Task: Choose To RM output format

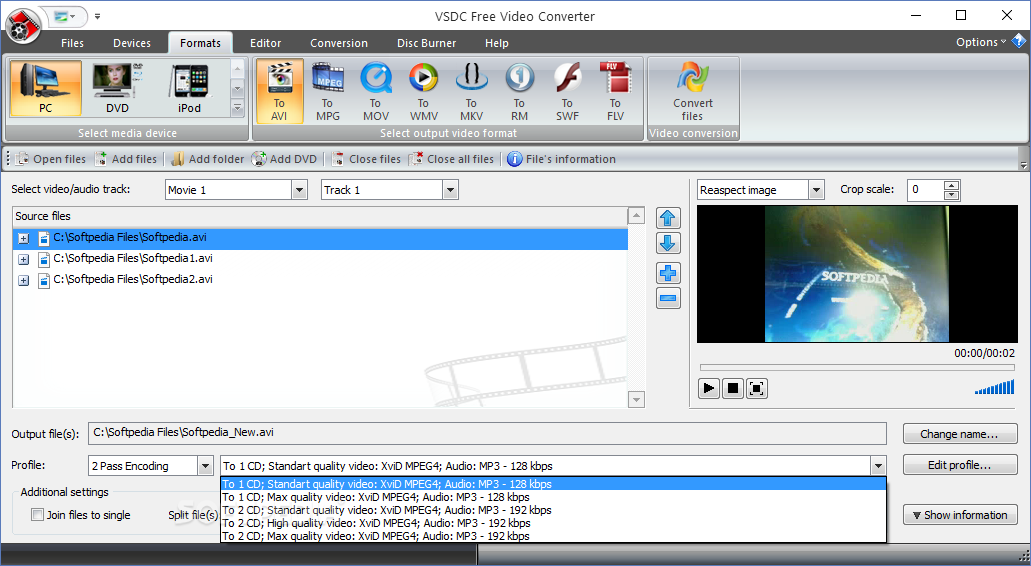Action: [x=519, y=91]
